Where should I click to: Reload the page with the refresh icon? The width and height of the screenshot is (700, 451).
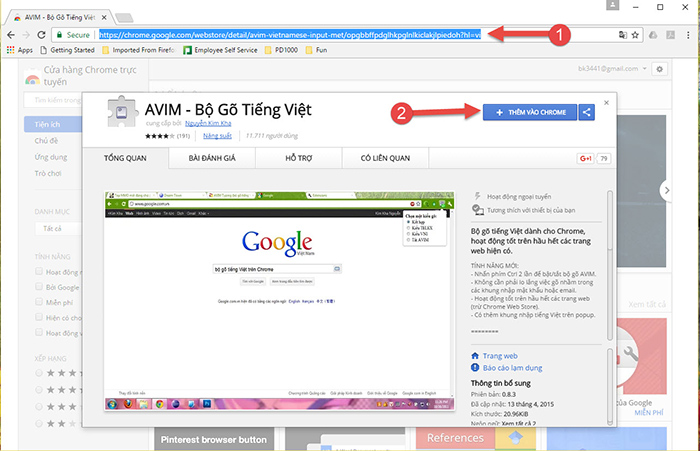coord(42,35)
